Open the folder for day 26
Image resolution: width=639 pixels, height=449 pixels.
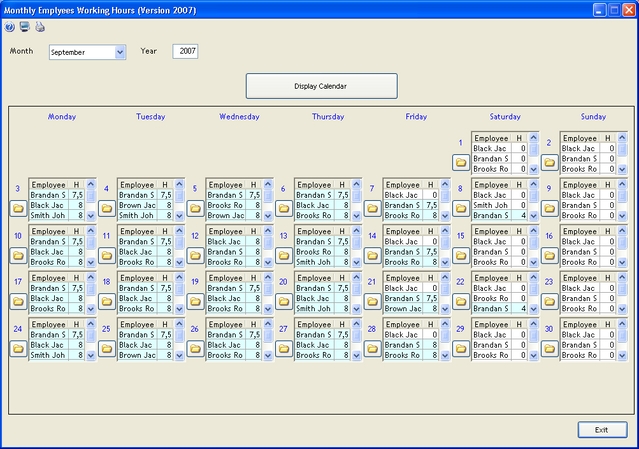pyautogui.click(x=195, y=349)
